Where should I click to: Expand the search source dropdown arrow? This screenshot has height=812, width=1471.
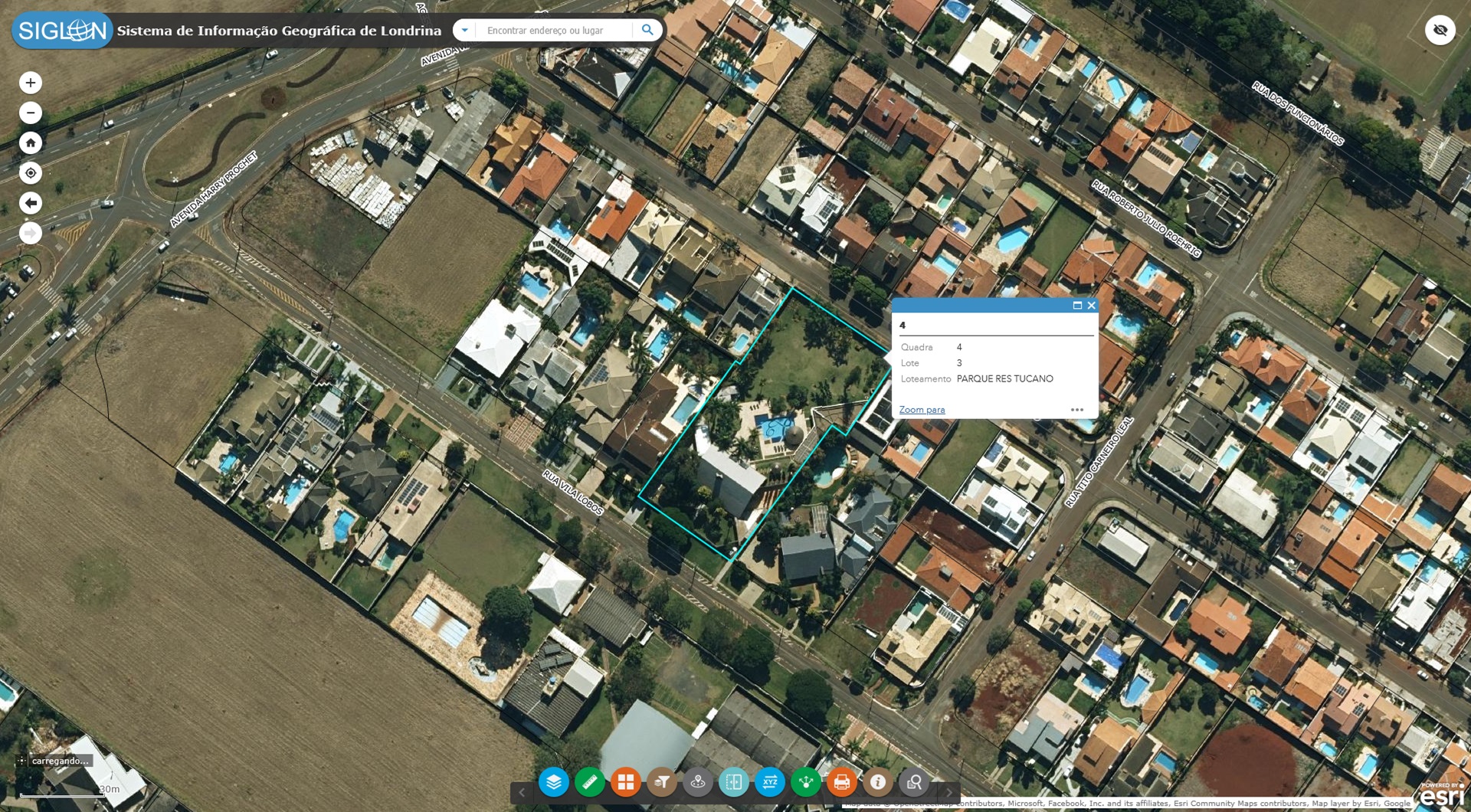(465, 31)
